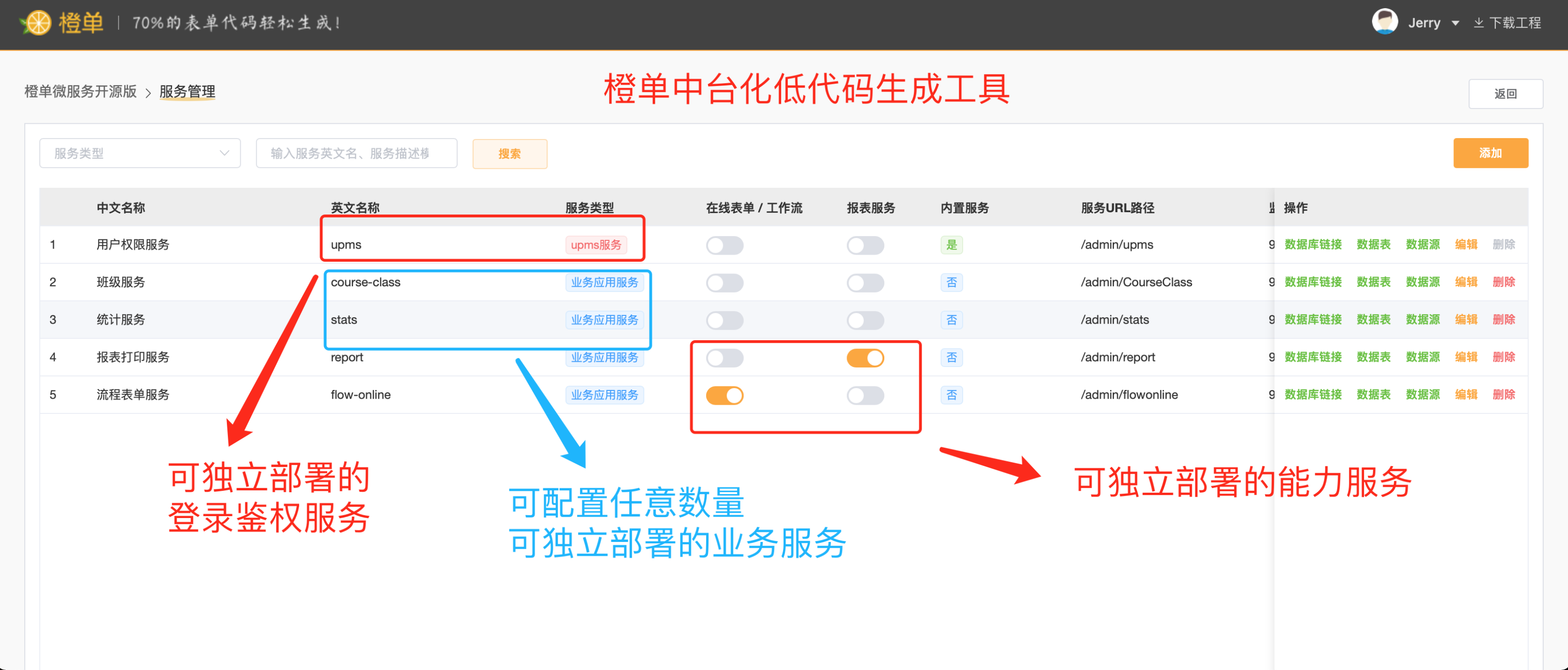
Task: Open the 服务类型 dropdown filter
Action: click(x=140, y=153)
